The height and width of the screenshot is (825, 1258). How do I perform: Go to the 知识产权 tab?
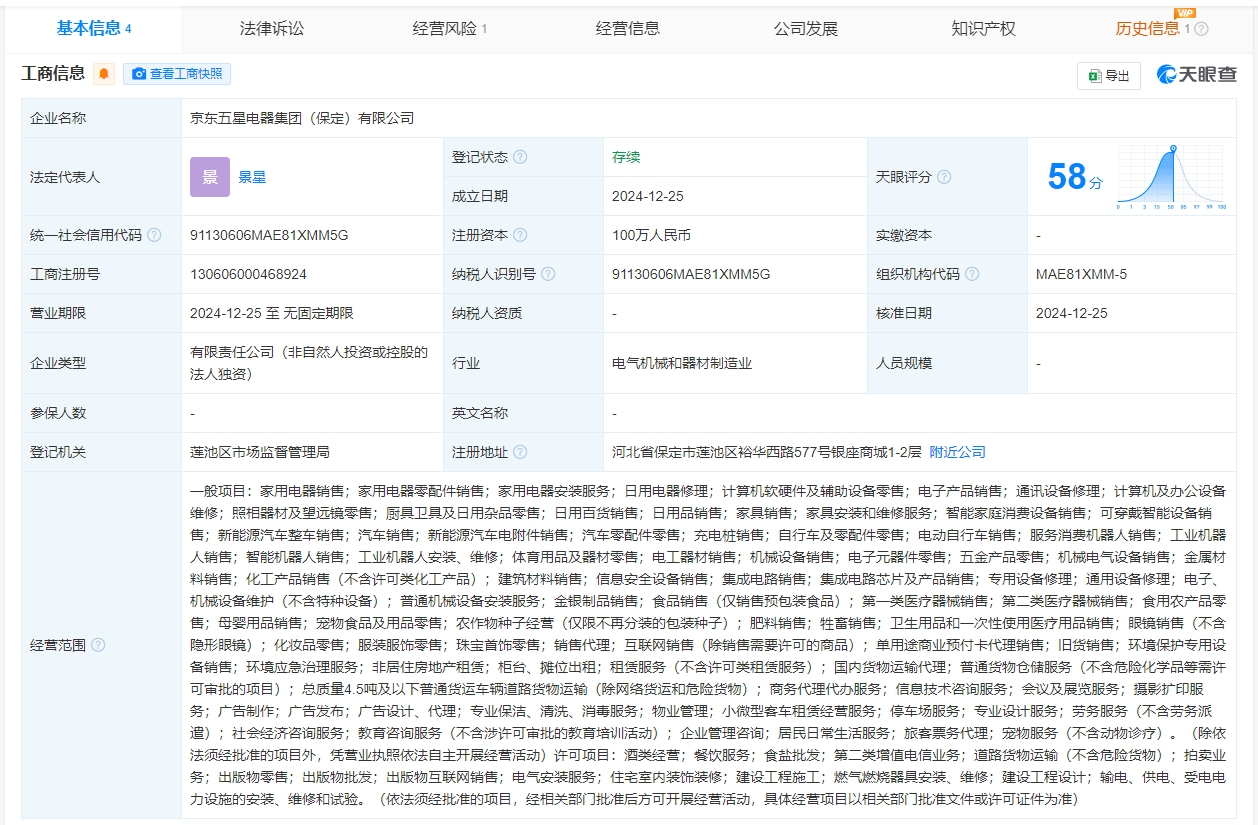tap(984, 28)
